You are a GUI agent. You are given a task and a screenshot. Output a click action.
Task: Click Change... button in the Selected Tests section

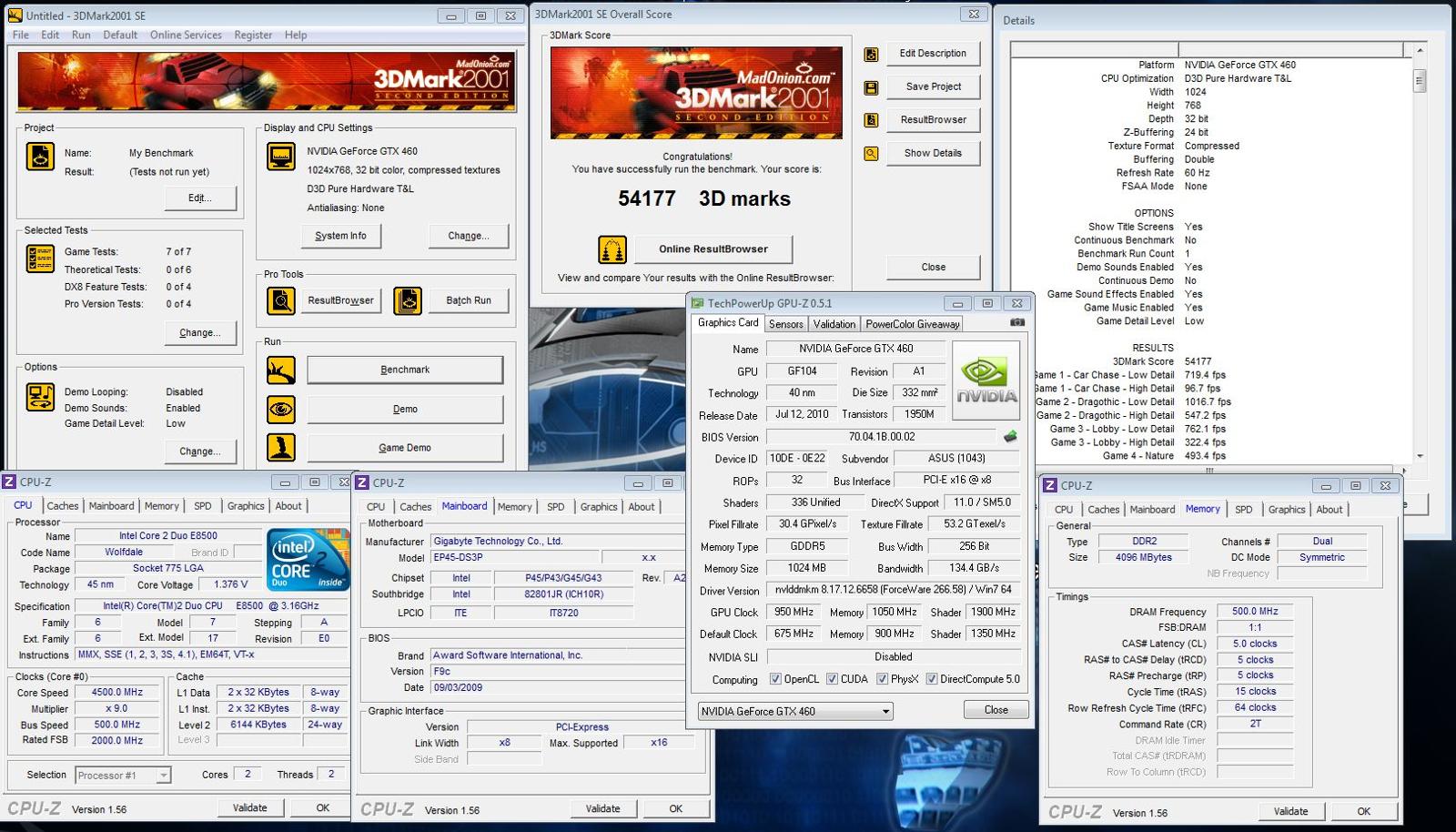pos(200,332)
